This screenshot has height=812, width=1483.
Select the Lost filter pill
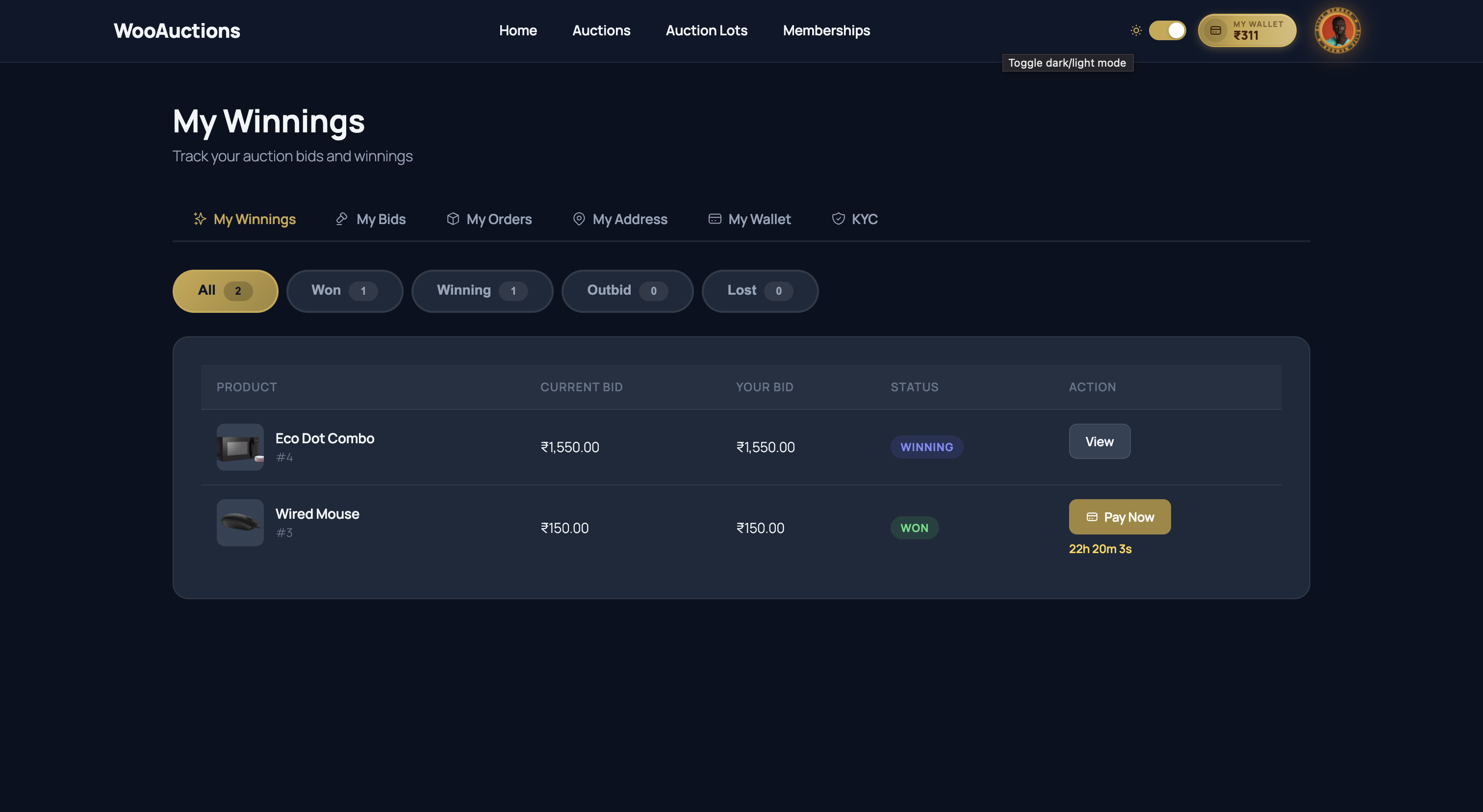760,291
